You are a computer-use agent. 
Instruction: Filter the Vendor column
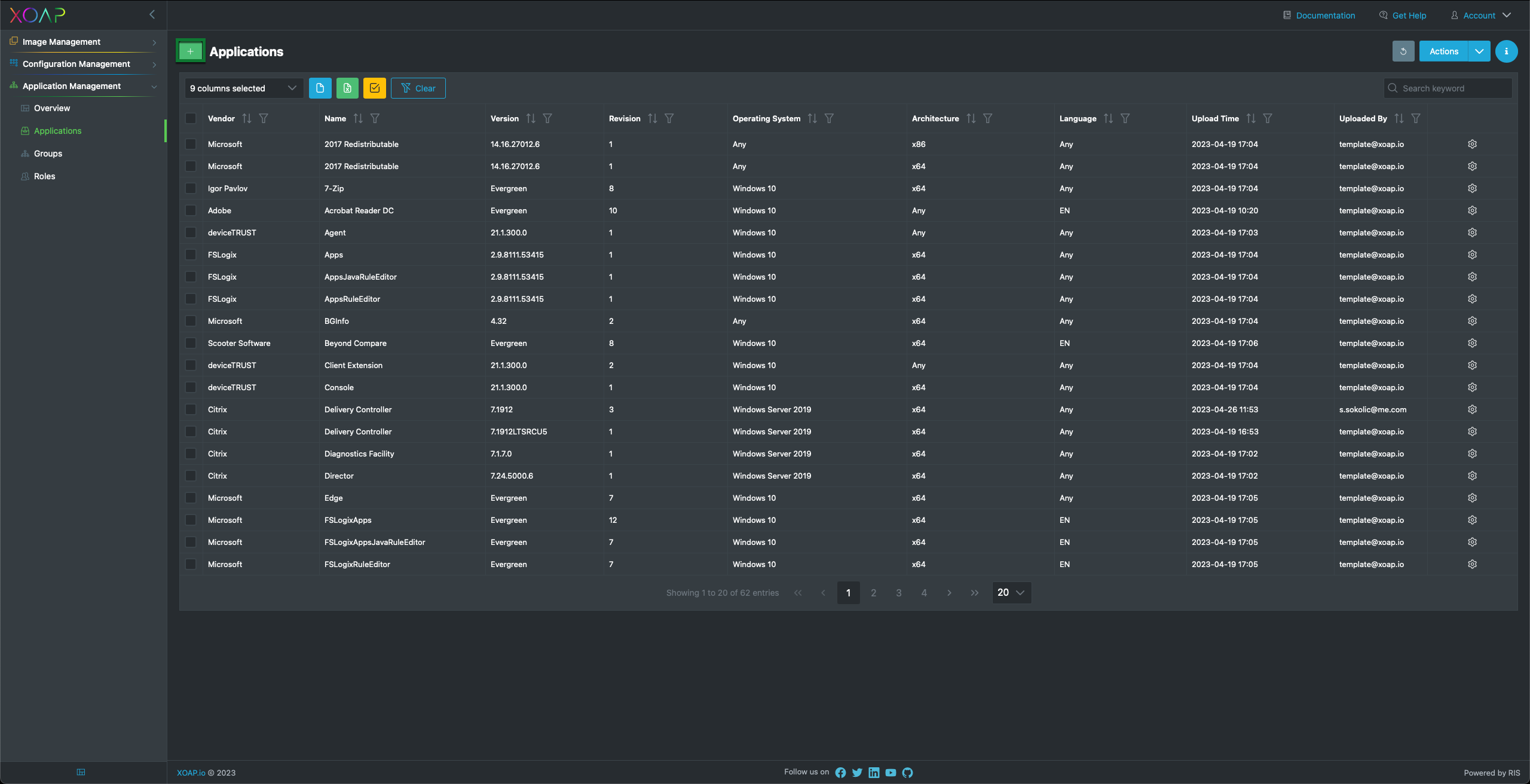click(264, 118)
